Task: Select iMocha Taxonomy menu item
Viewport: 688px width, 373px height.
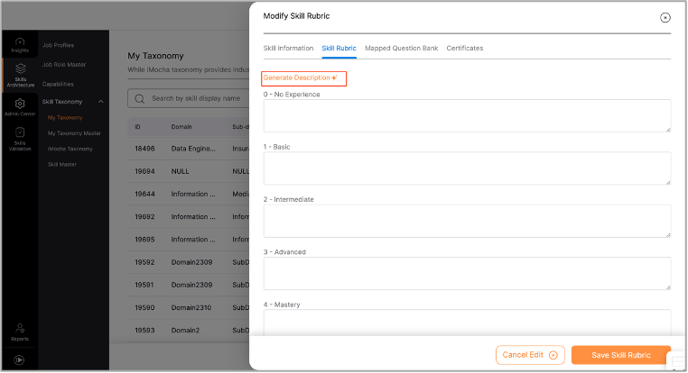Action: (x=70, y=149)
